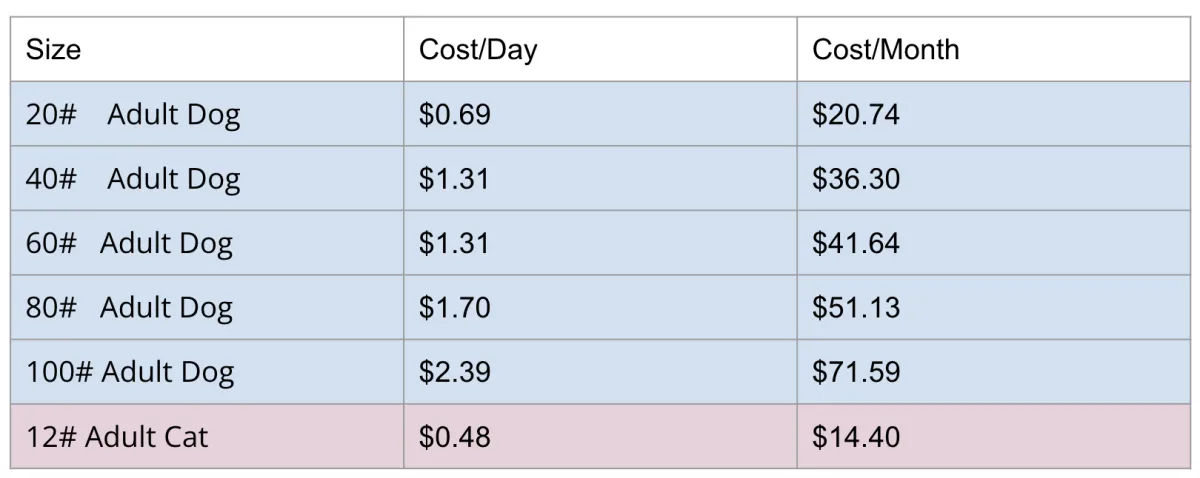Viewport: 1200px width, 478px height.
Task: Select the $0.69 cost per day cell
Action: pos(600,114)
